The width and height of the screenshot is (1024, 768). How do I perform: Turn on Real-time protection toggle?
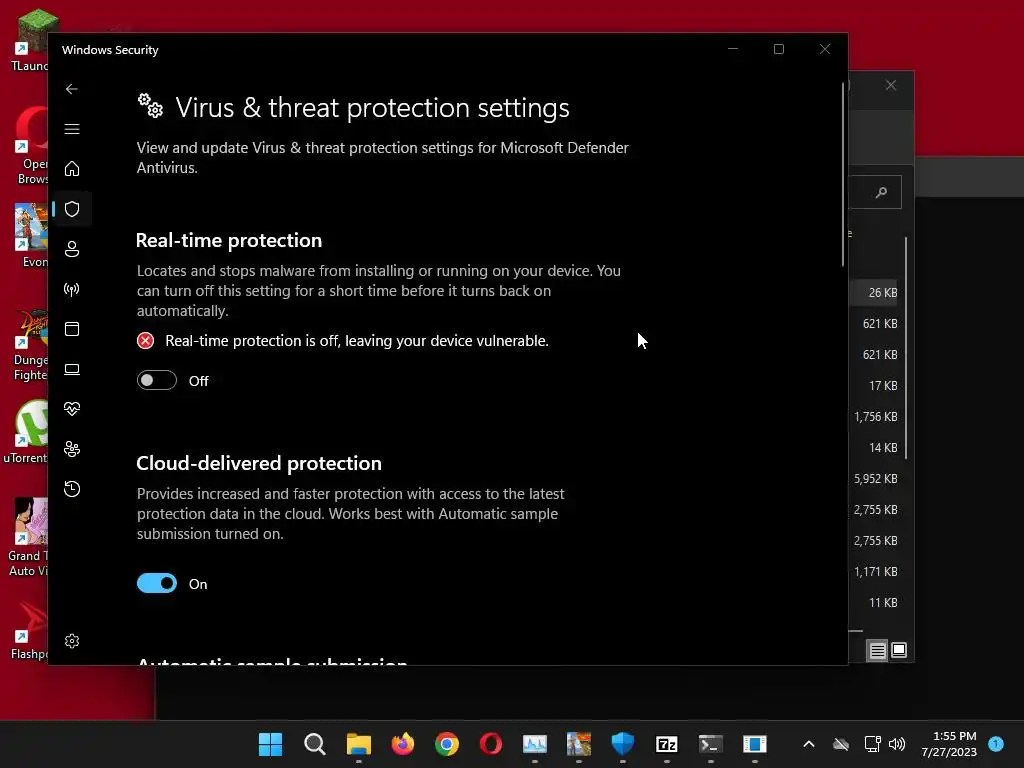157,380
